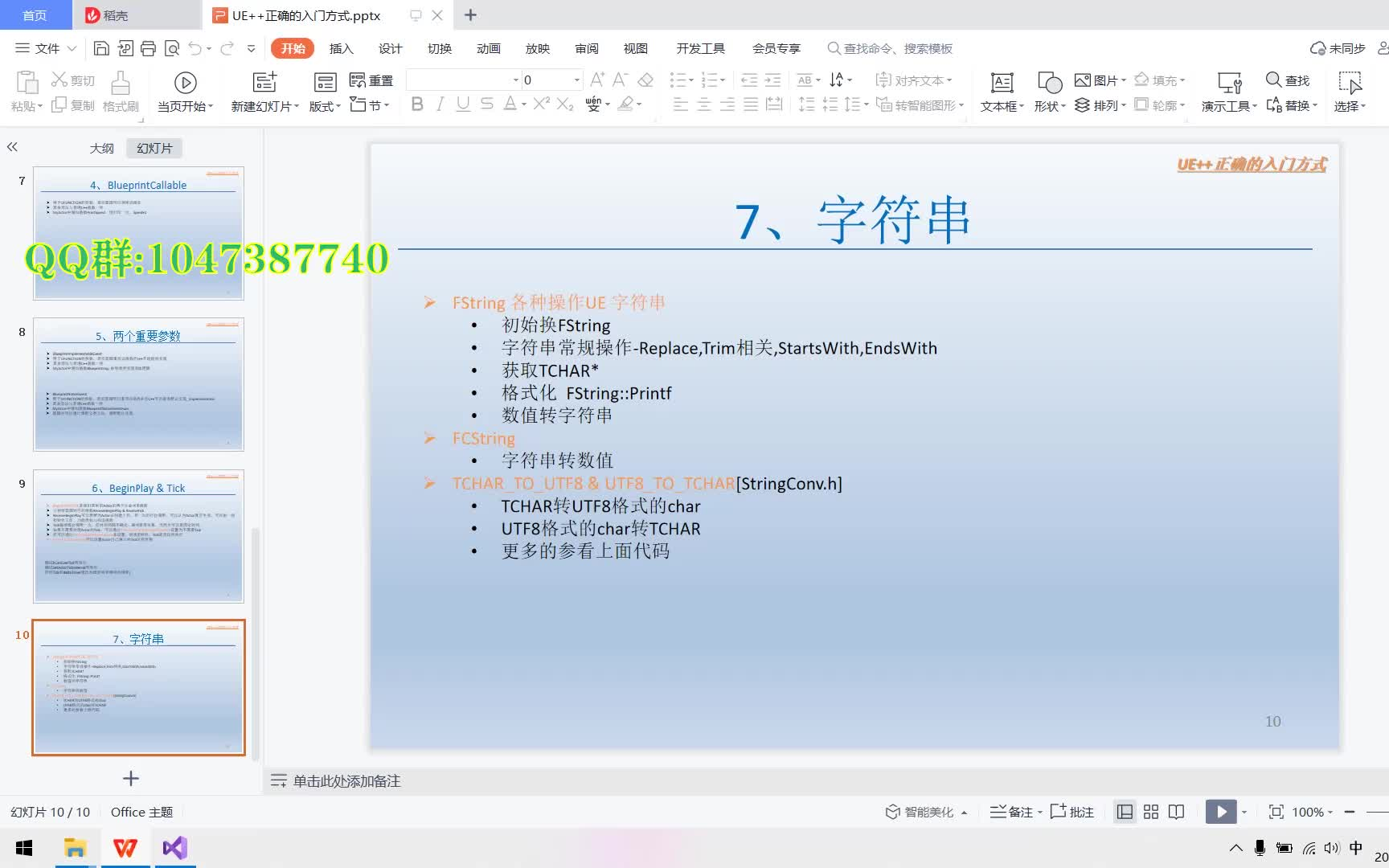Click the 未同步 sync status button
1389x868 pixels.
[1338, 48]
